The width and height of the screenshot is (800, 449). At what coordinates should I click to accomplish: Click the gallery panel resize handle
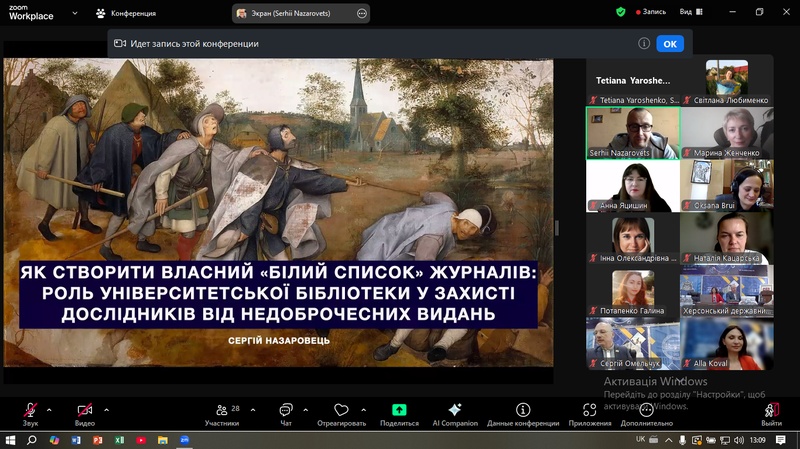(x=557, y=228)
